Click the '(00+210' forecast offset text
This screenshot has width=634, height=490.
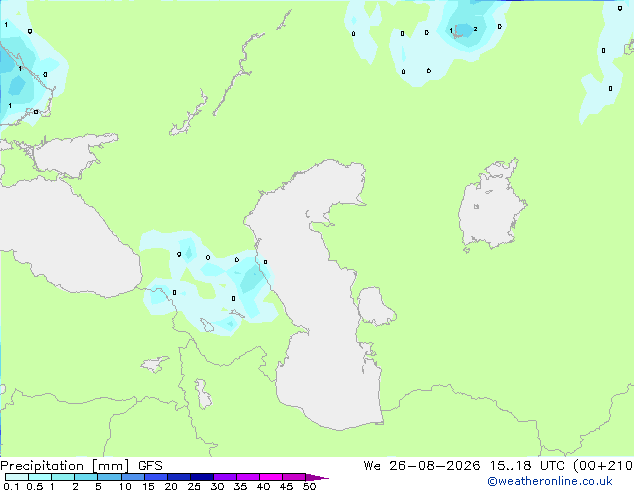click(x=603, y=466)
